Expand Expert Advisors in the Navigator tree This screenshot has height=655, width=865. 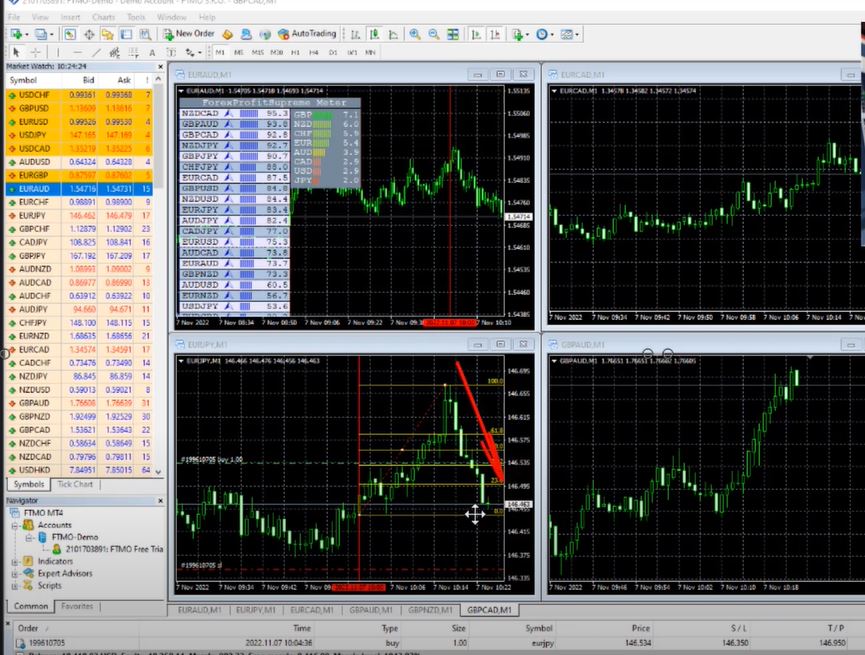[15, 573]
